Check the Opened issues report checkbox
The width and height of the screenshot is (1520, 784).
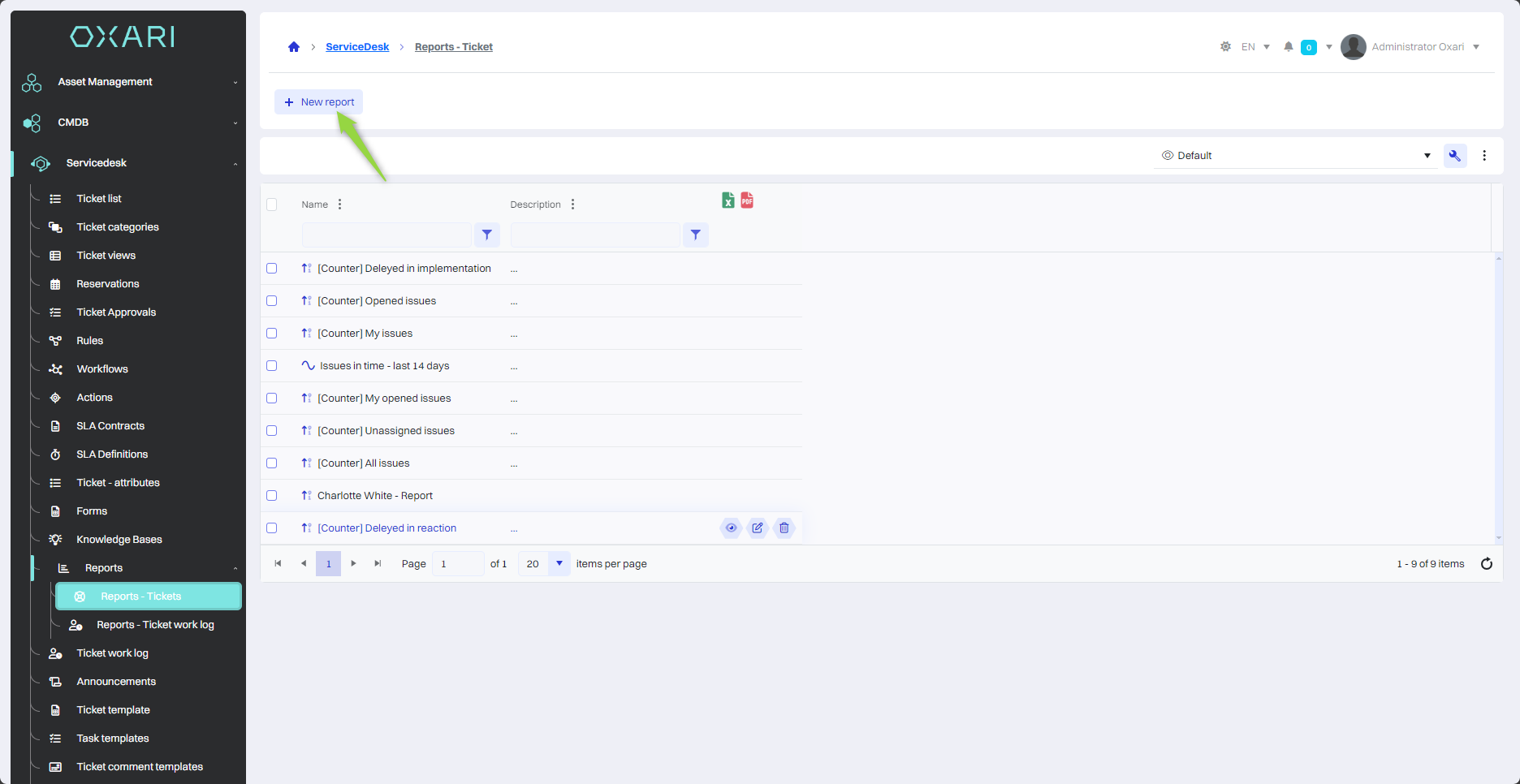272,301
